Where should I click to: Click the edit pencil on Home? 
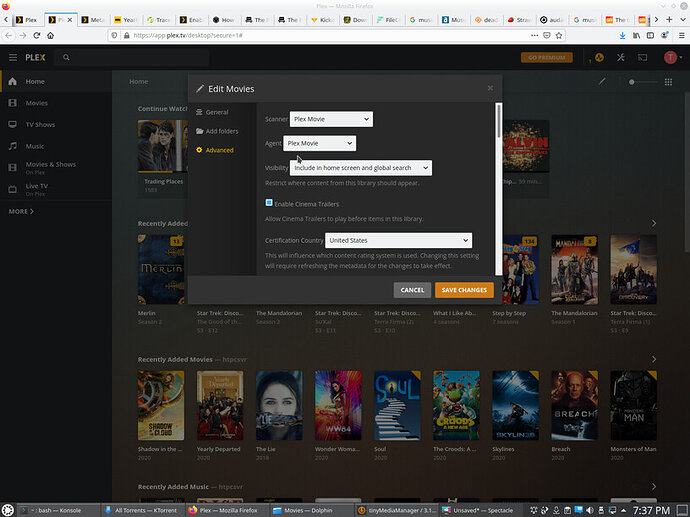pyautogui.click(x=602, y=82)
